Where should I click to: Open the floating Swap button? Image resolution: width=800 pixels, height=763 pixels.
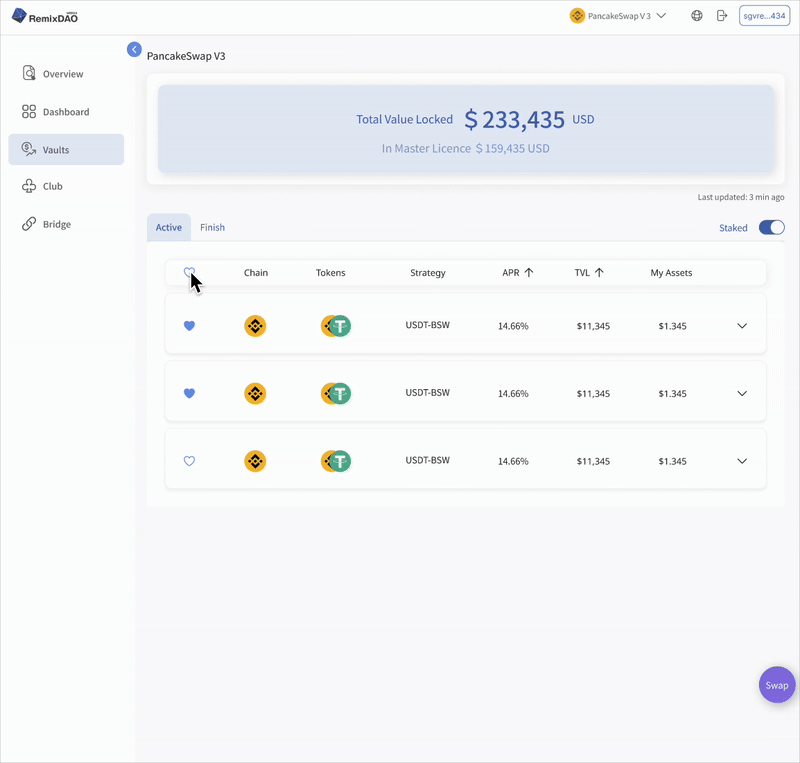[x=777, y=685]
